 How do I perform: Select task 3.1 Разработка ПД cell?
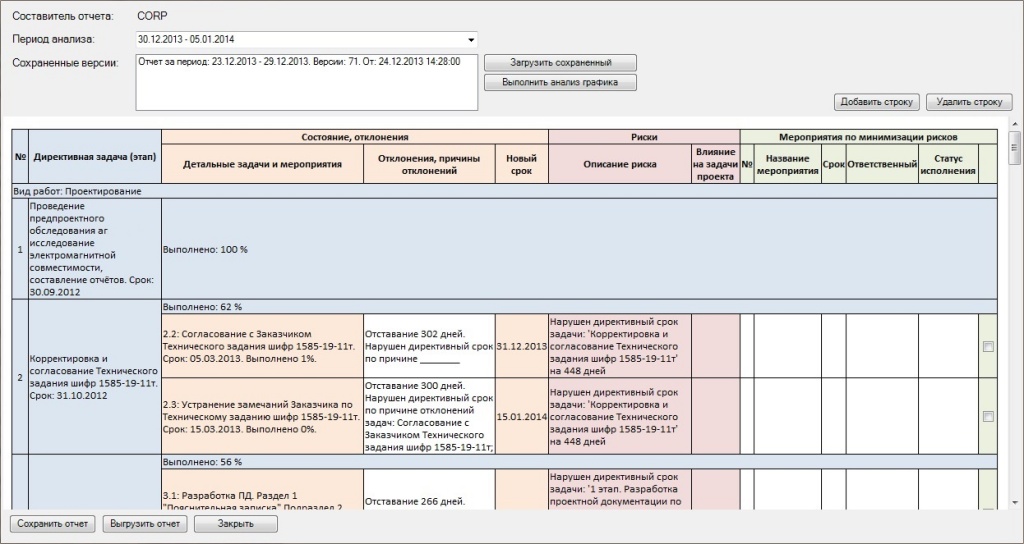pos(262,490)
